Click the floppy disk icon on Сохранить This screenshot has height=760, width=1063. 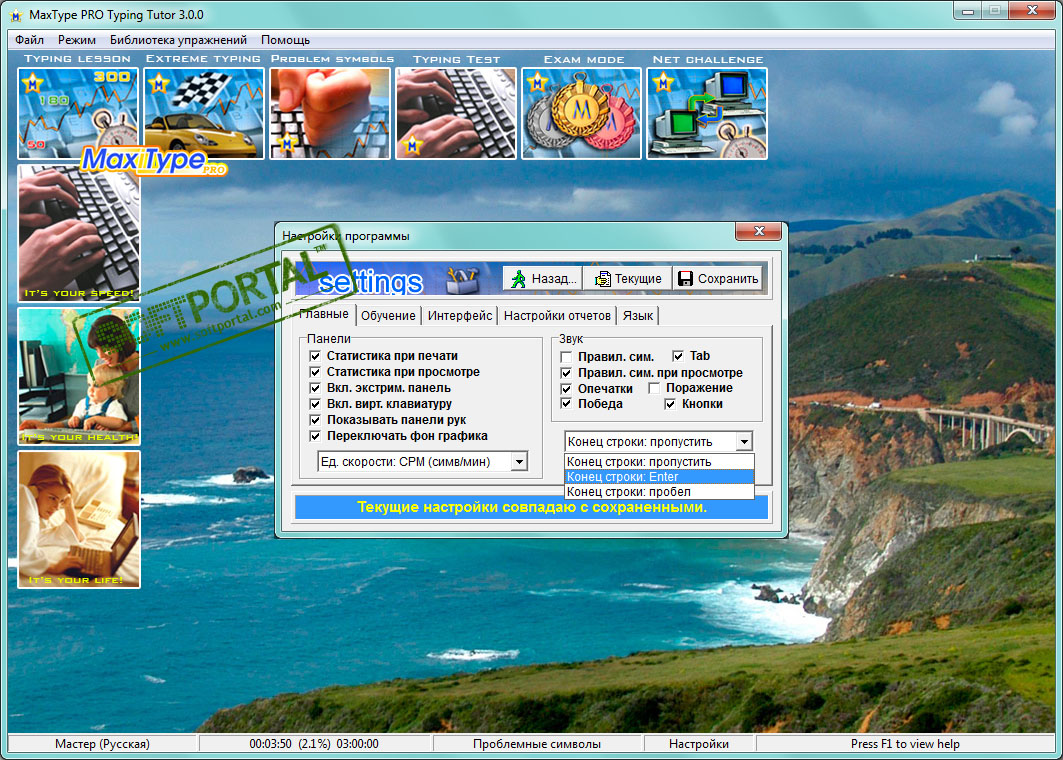pos(685,279)
